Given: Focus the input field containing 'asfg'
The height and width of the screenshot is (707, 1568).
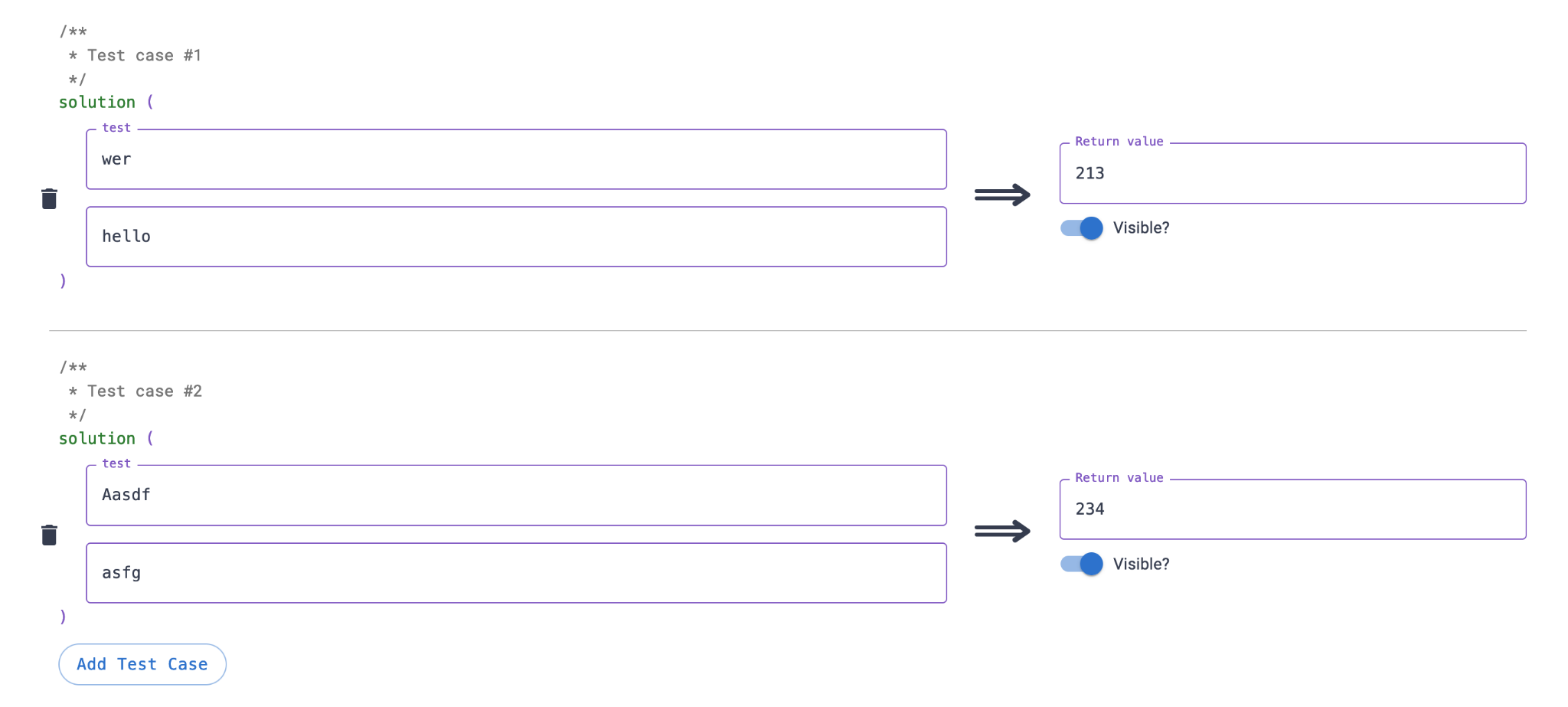Looking at the screenshot, I should tap(516, 573).
